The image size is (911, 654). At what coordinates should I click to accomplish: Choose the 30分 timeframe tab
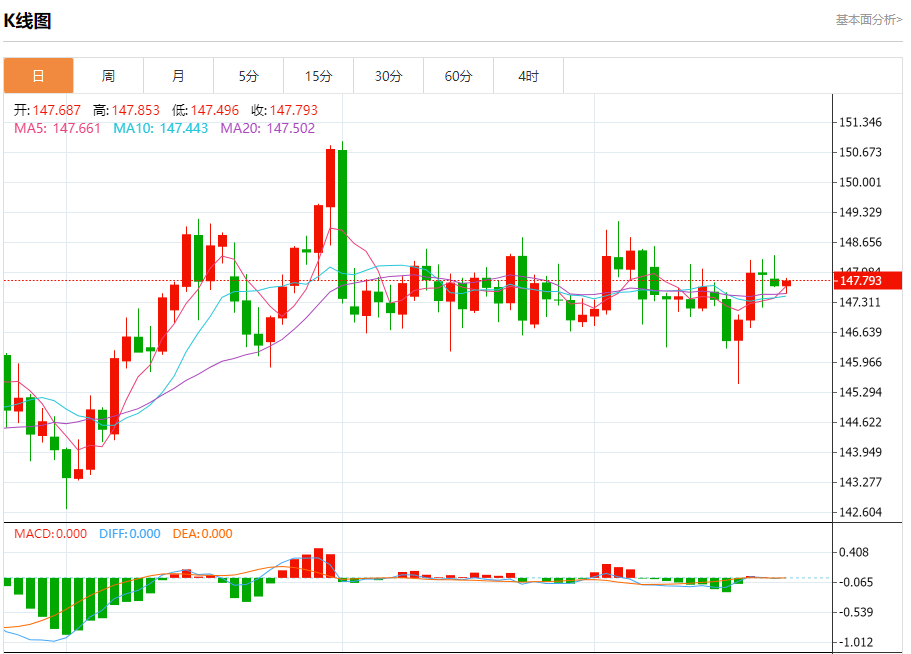(x=388, y=76)
